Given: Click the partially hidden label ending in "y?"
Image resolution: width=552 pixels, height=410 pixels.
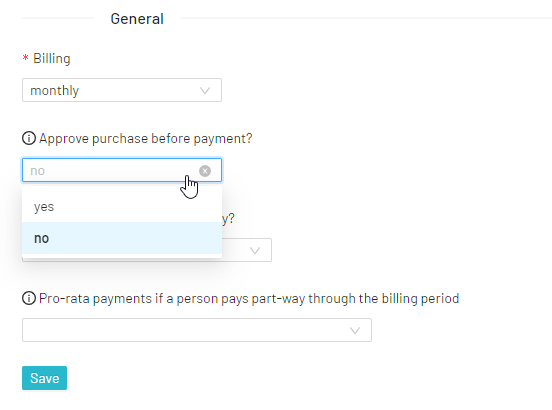Looking at the screenshot, I should [228, 219].
